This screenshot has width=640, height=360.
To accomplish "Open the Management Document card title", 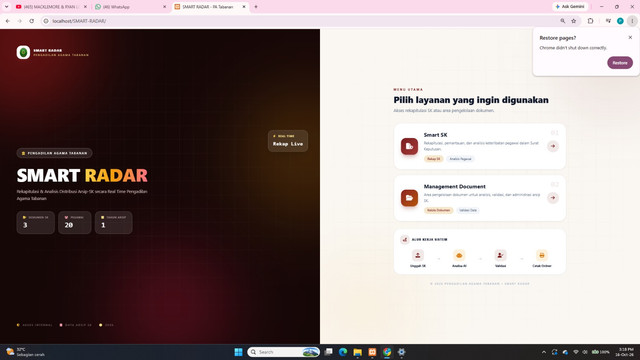I will (454, 187).
